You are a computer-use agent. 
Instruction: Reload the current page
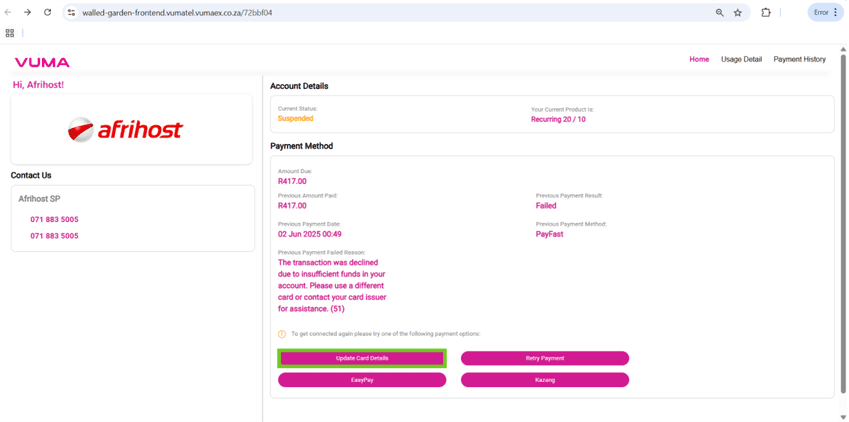[47, 13]
